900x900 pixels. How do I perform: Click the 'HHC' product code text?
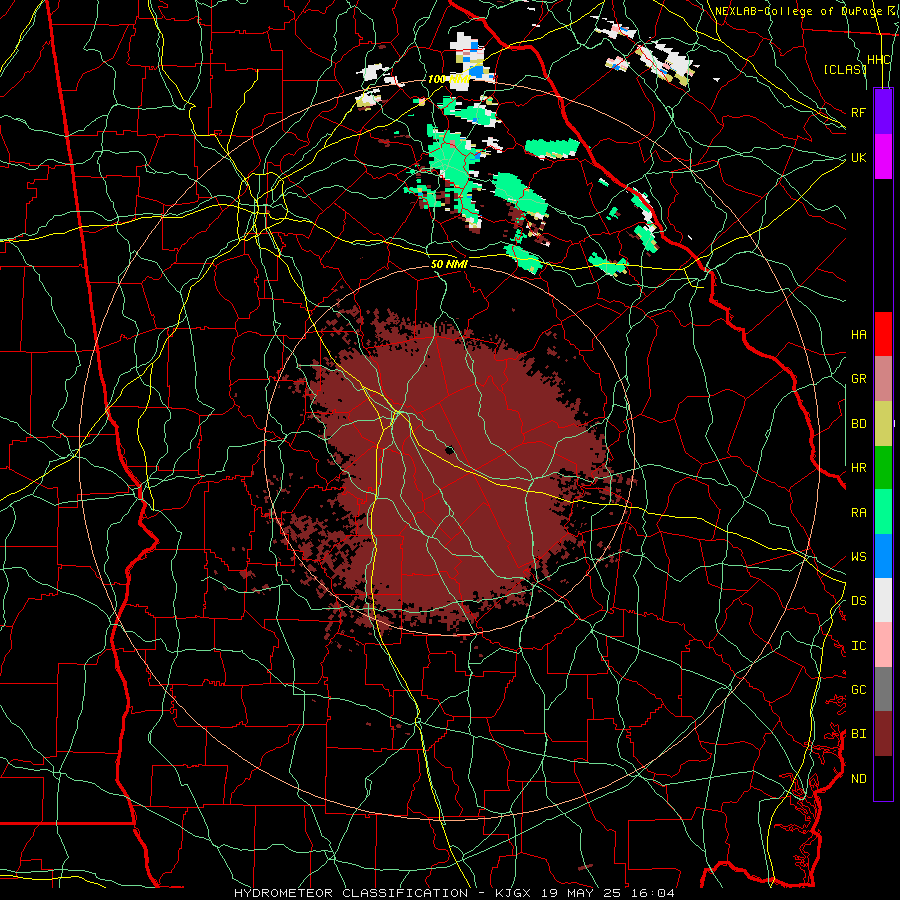point(878,60)
